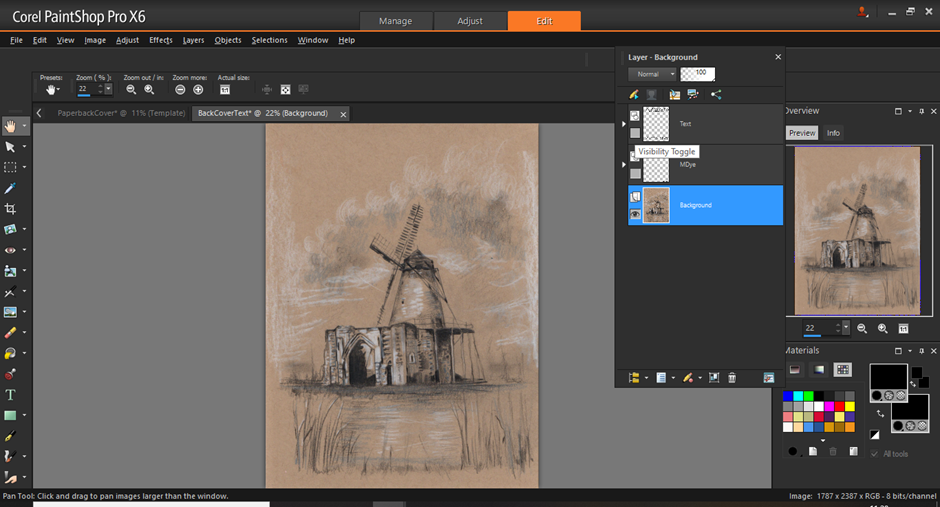This screenshot has width=940, height=507.
Task: Select the Preset Shape tool green rectangle
Action: click(x=10, y=415)
